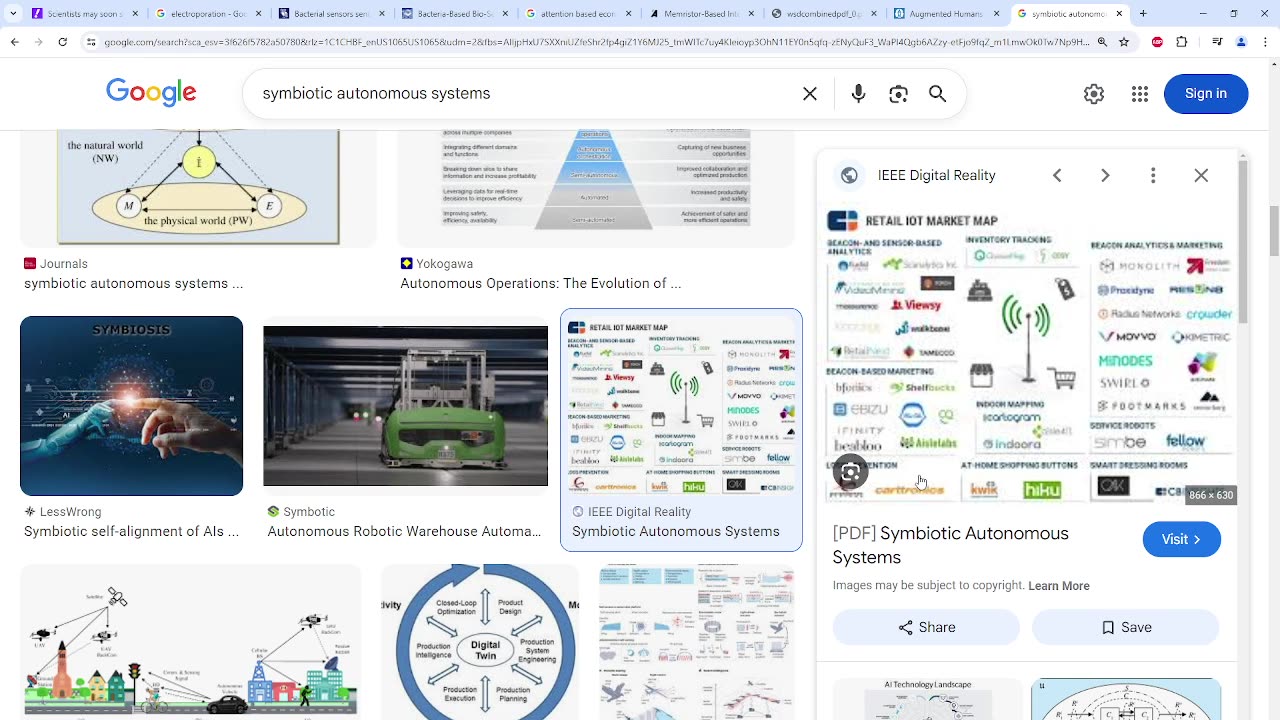Viewport: 1280px width, 720px height.
Task: Start voice search with the microphone icon
Action: click(x=858, y=93)
